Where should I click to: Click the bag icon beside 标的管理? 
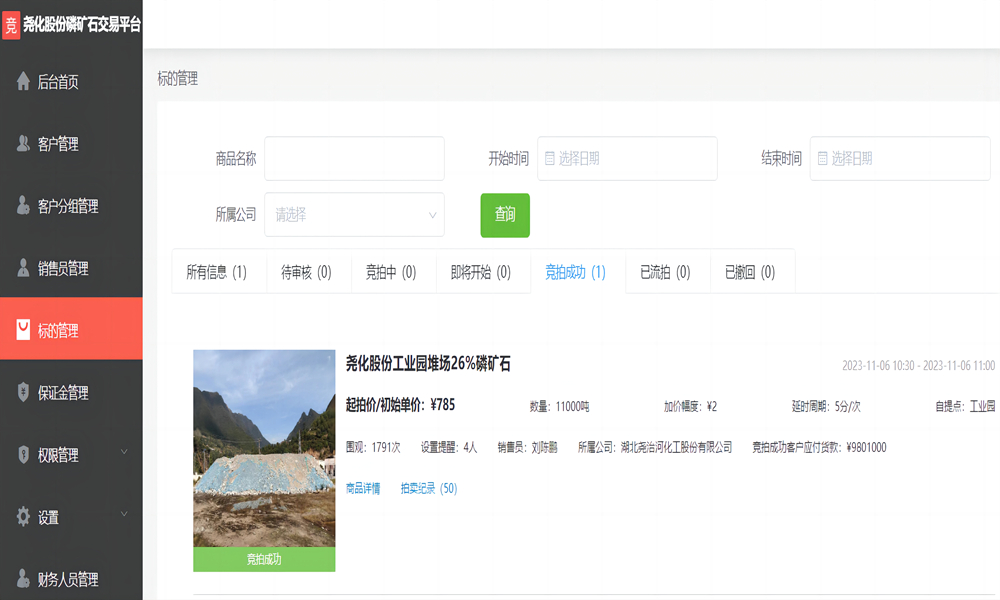coord(23,330)
